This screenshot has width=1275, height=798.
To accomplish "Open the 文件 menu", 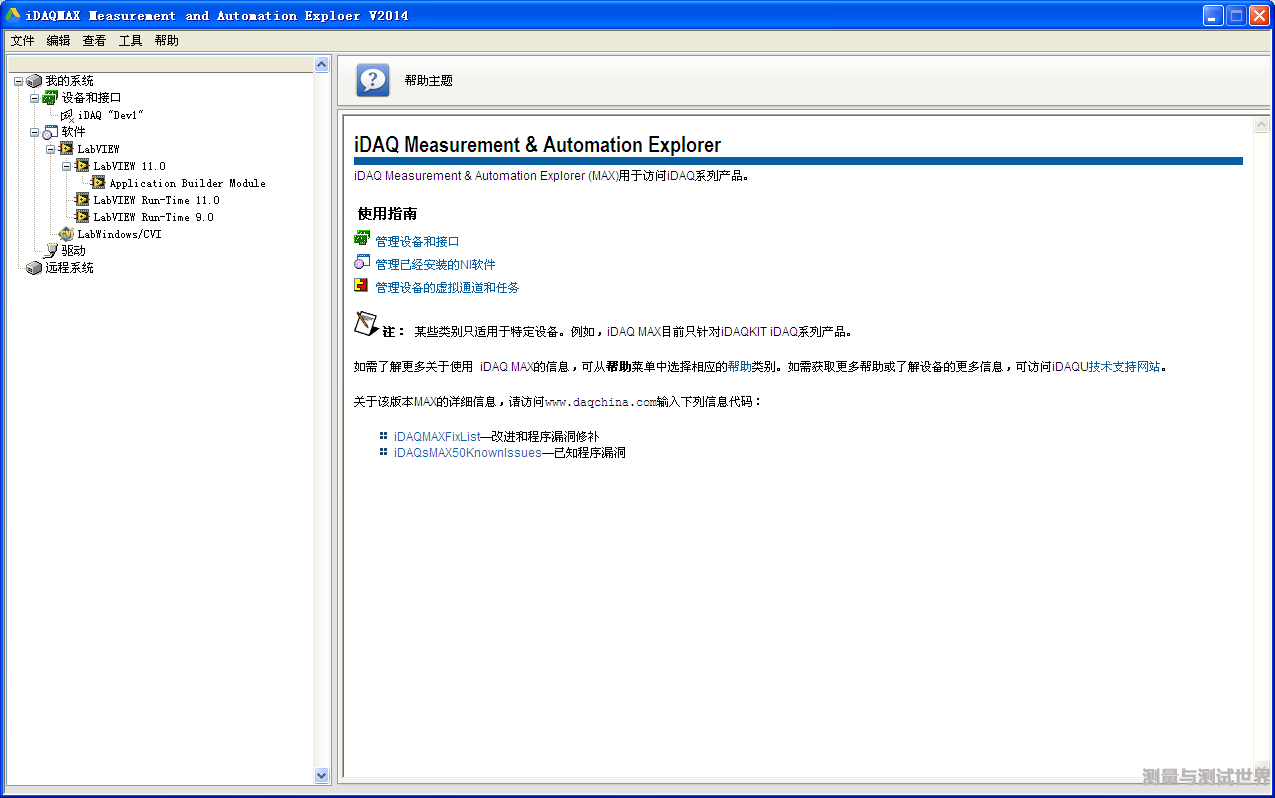I will click(22, 41).
